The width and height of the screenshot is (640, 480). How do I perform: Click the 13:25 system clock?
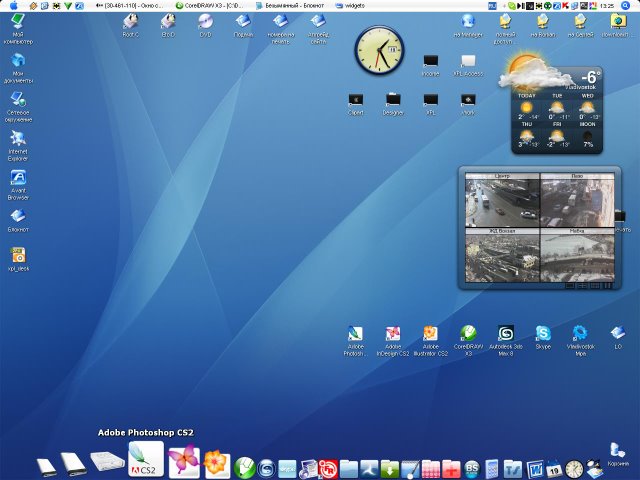(x=608, y=6)
